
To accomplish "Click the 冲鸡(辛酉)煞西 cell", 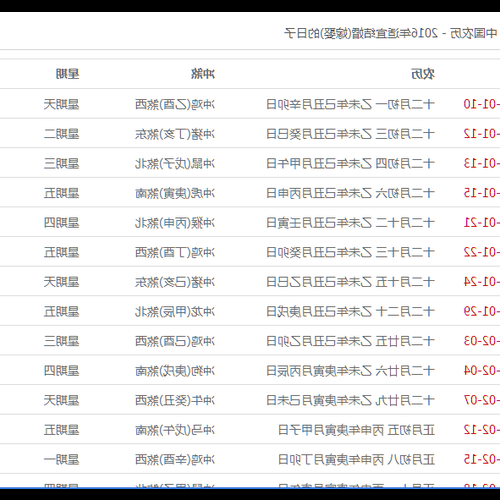I will pyautogui.click(x=175, y=460).
